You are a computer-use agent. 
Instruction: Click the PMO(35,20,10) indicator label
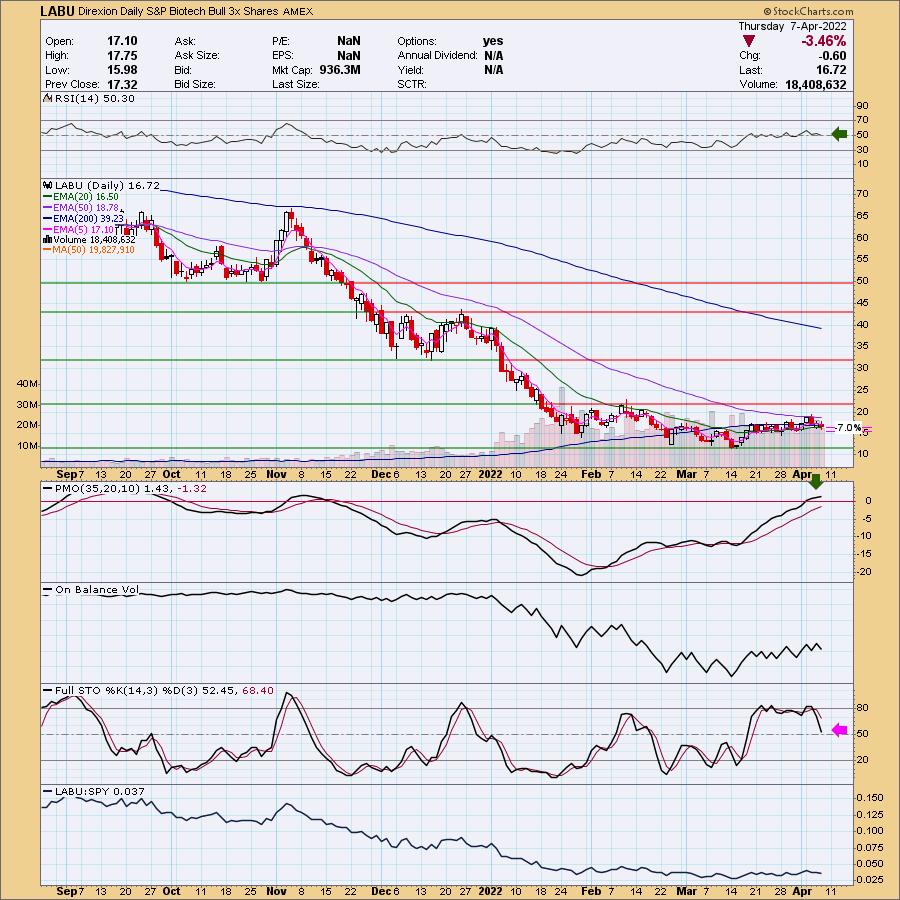tap(98, 488)
